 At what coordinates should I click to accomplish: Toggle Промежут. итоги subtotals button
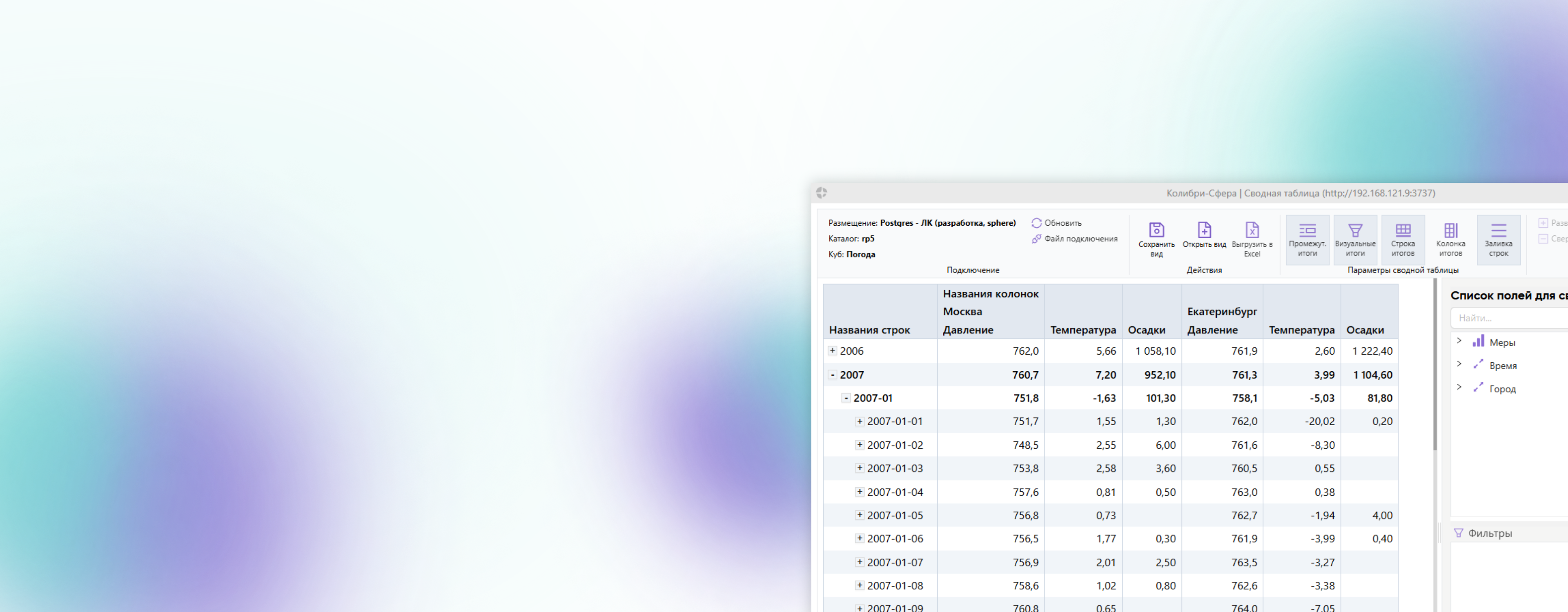pyautogui.click(x=1307, y=239)
